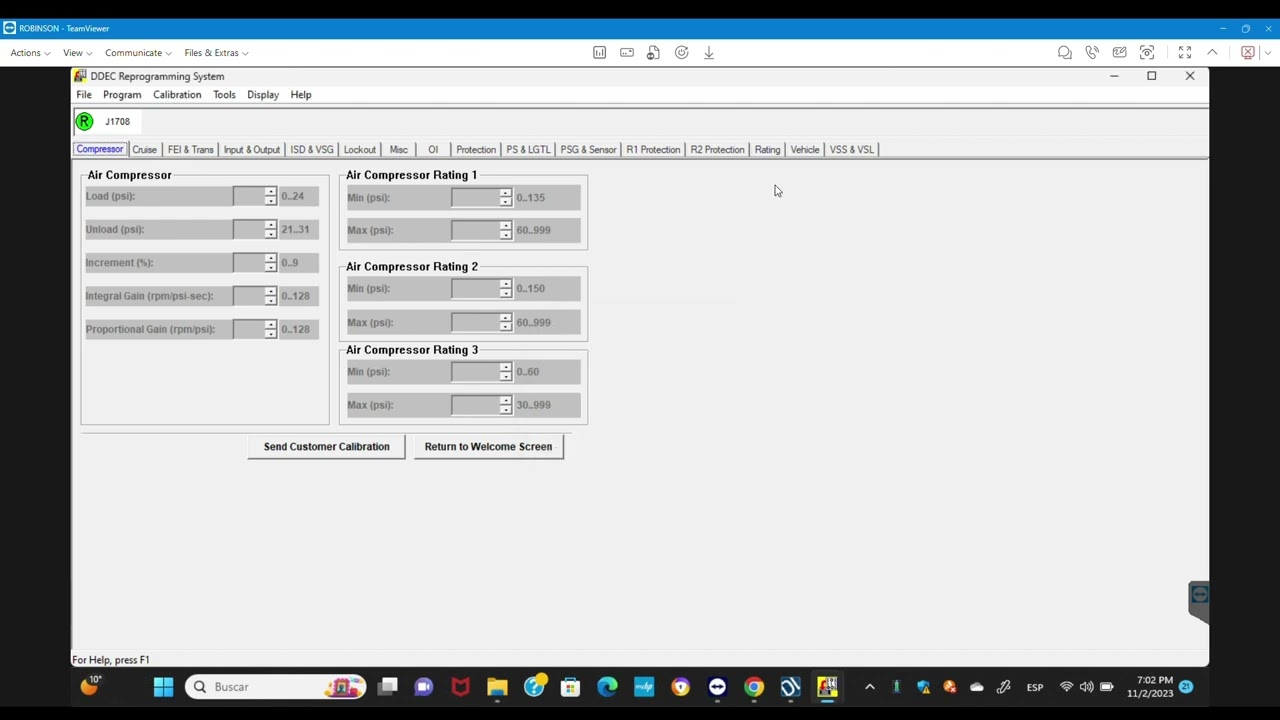The width and height of the screenshot is (1280, 720).
Task: Open the Windows Start menu
Action: point(163,687)
